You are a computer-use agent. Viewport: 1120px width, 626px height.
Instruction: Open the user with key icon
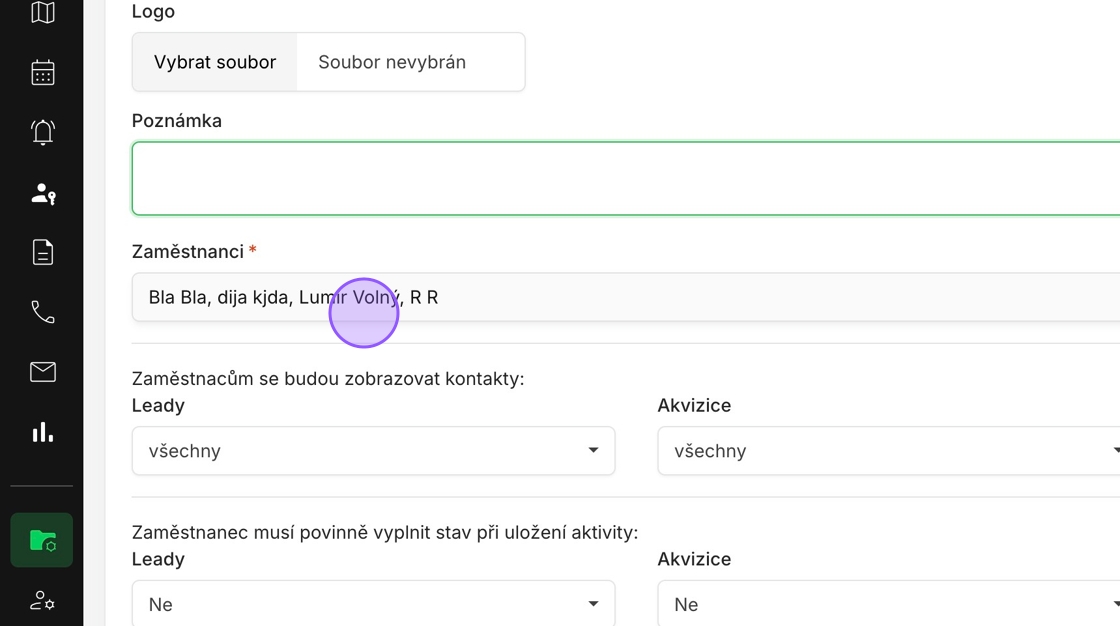(x=42, y=193)
